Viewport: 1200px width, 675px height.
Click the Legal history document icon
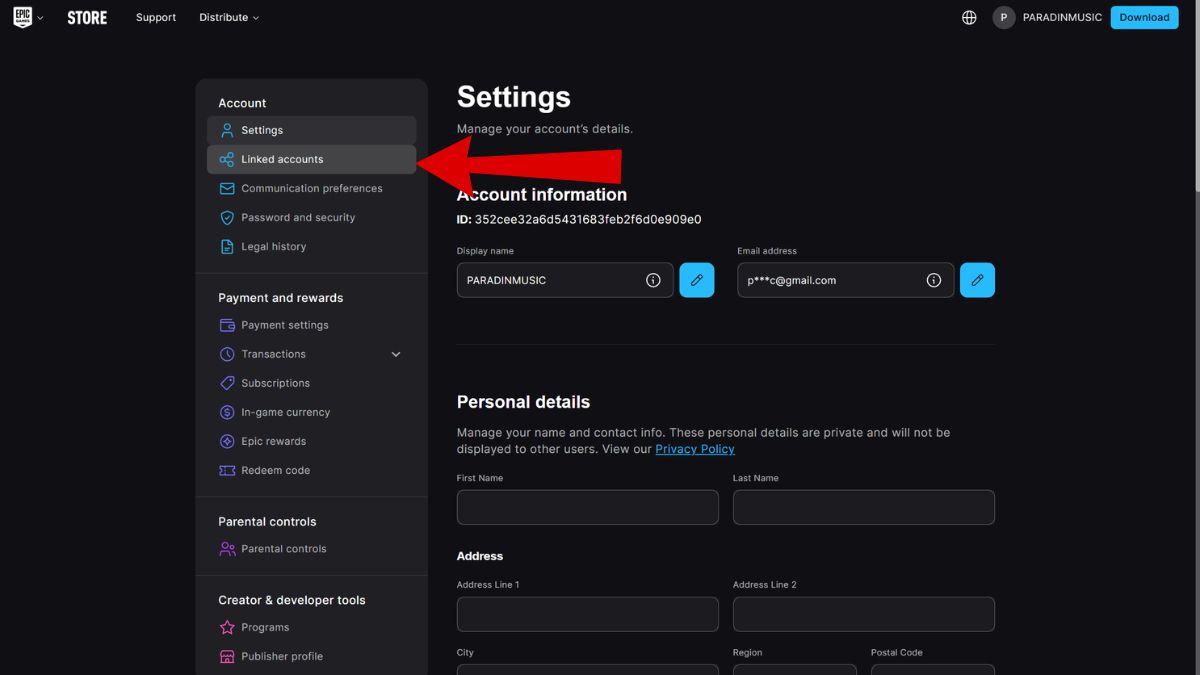point(227,246)
